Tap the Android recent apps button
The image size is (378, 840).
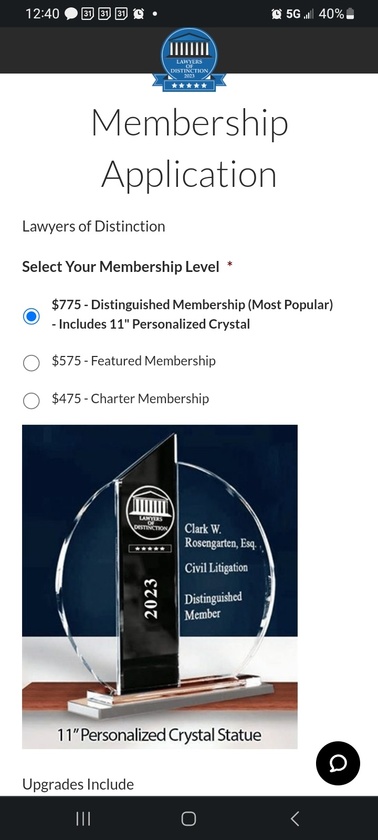pos(83,818)
